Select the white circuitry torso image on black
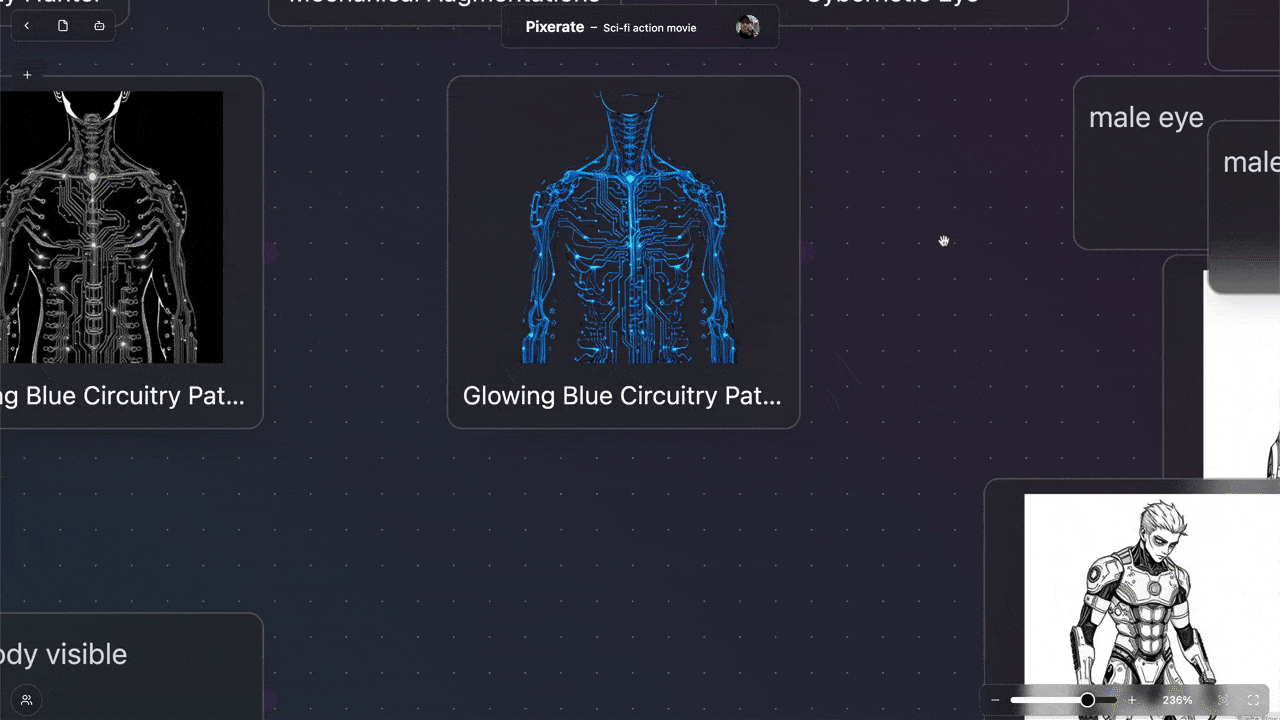The height and width of the screenshot is (720, 1280). click(111, 227)
